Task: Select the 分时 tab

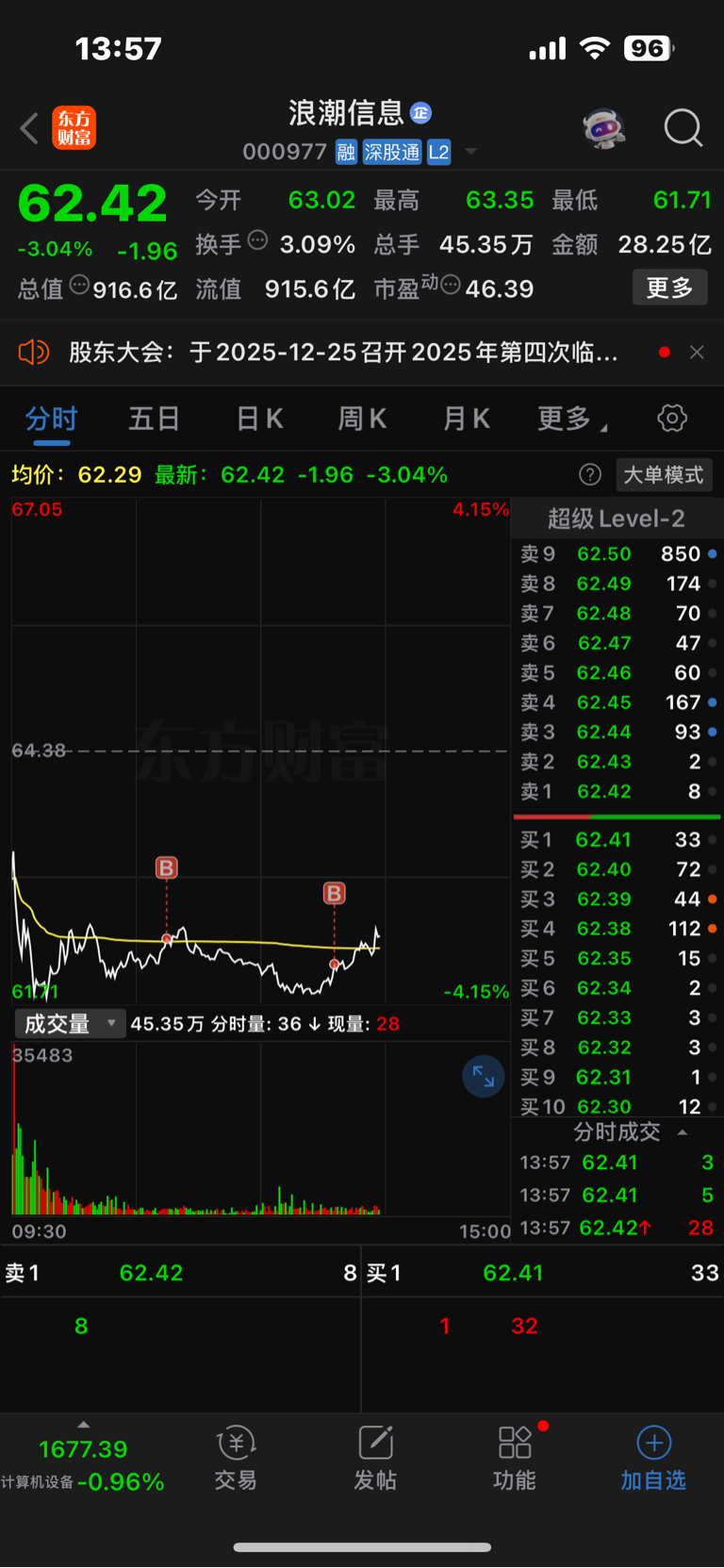Action: tap(51, 419)
